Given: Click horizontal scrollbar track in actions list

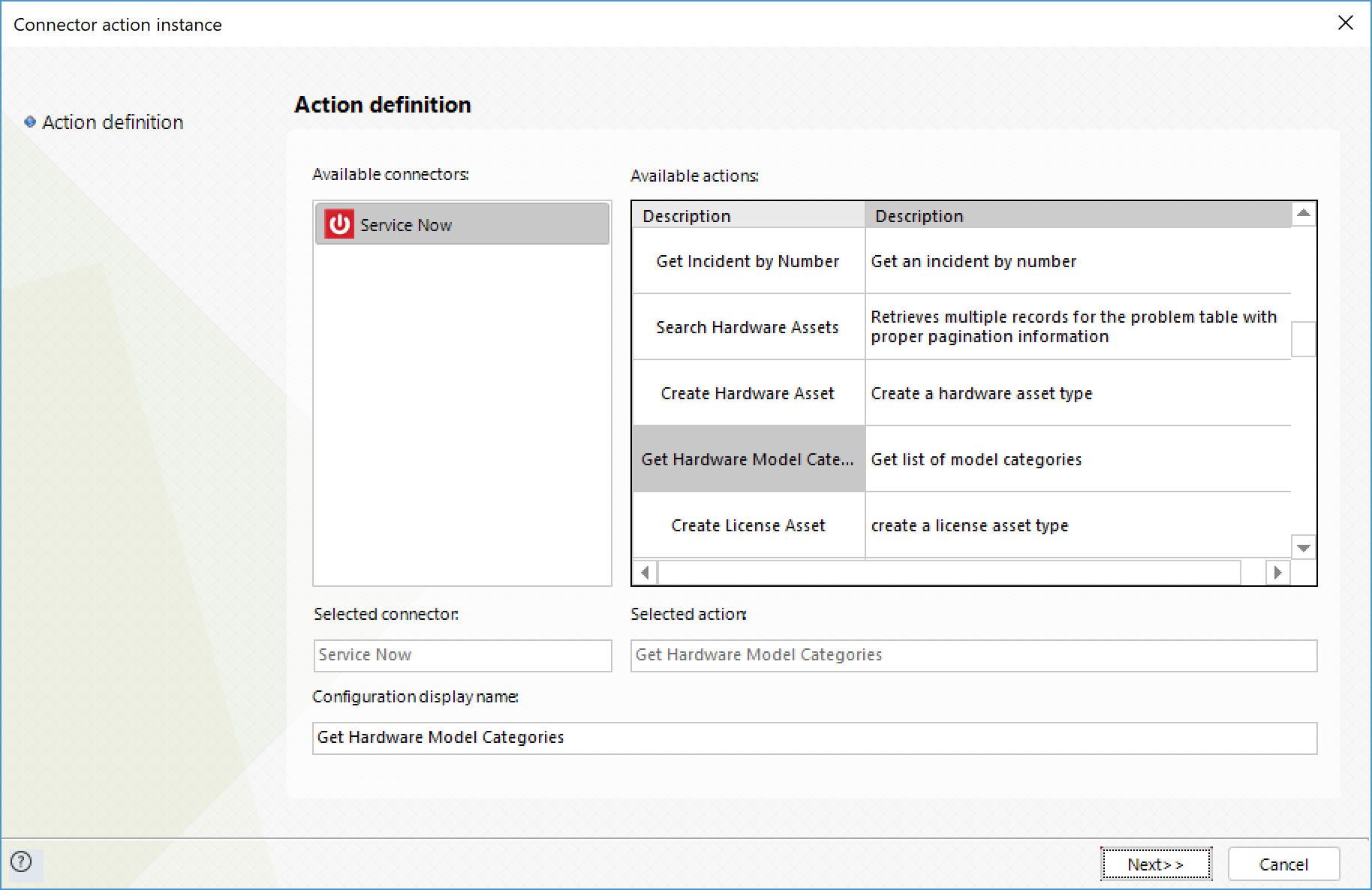Looking at the screenshot, I should point(949,573).
